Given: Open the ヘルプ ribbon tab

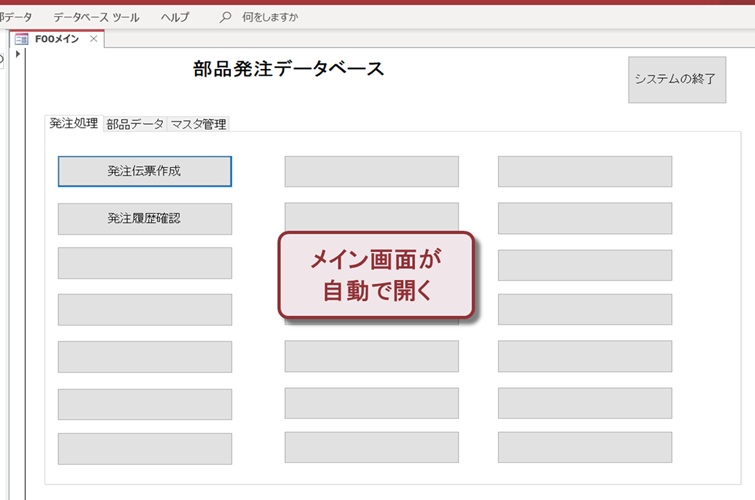Looking at the screenshot, I should (175, 17).
